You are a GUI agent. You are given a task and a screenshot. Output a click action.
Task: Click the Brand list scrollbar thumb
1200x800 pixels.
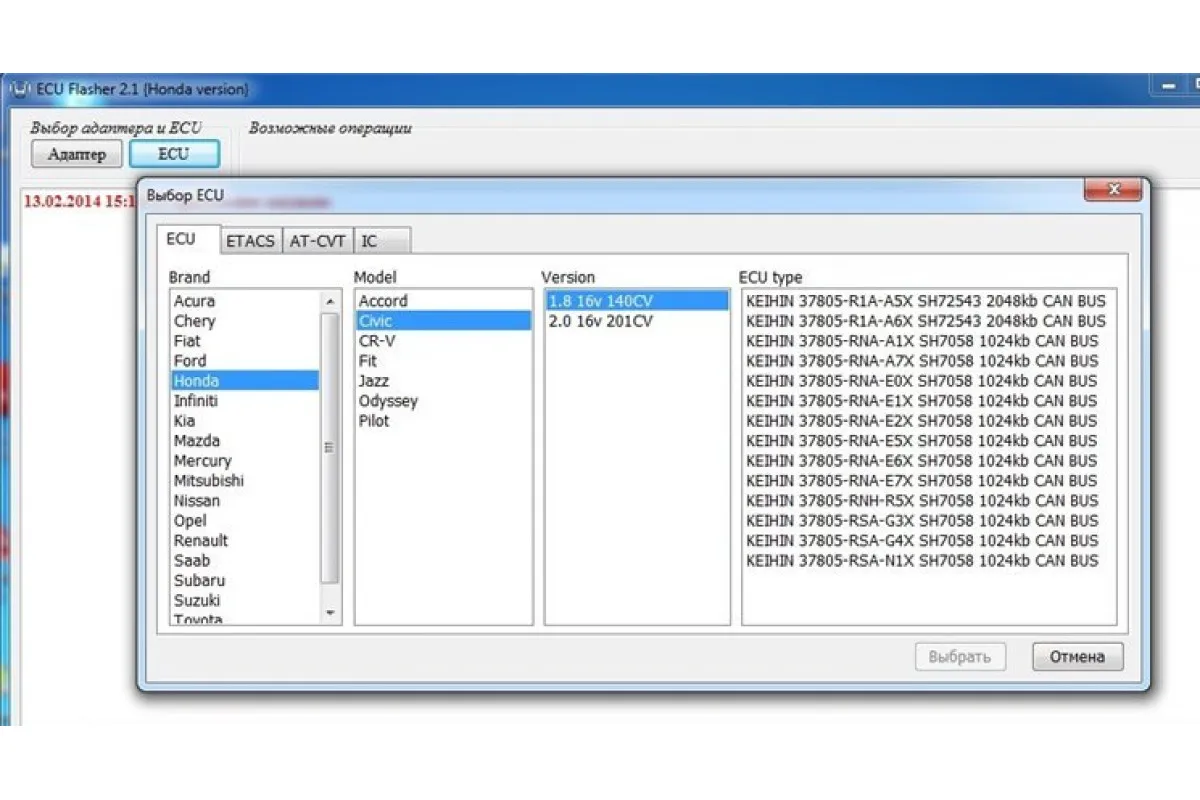tap(329, 446)
